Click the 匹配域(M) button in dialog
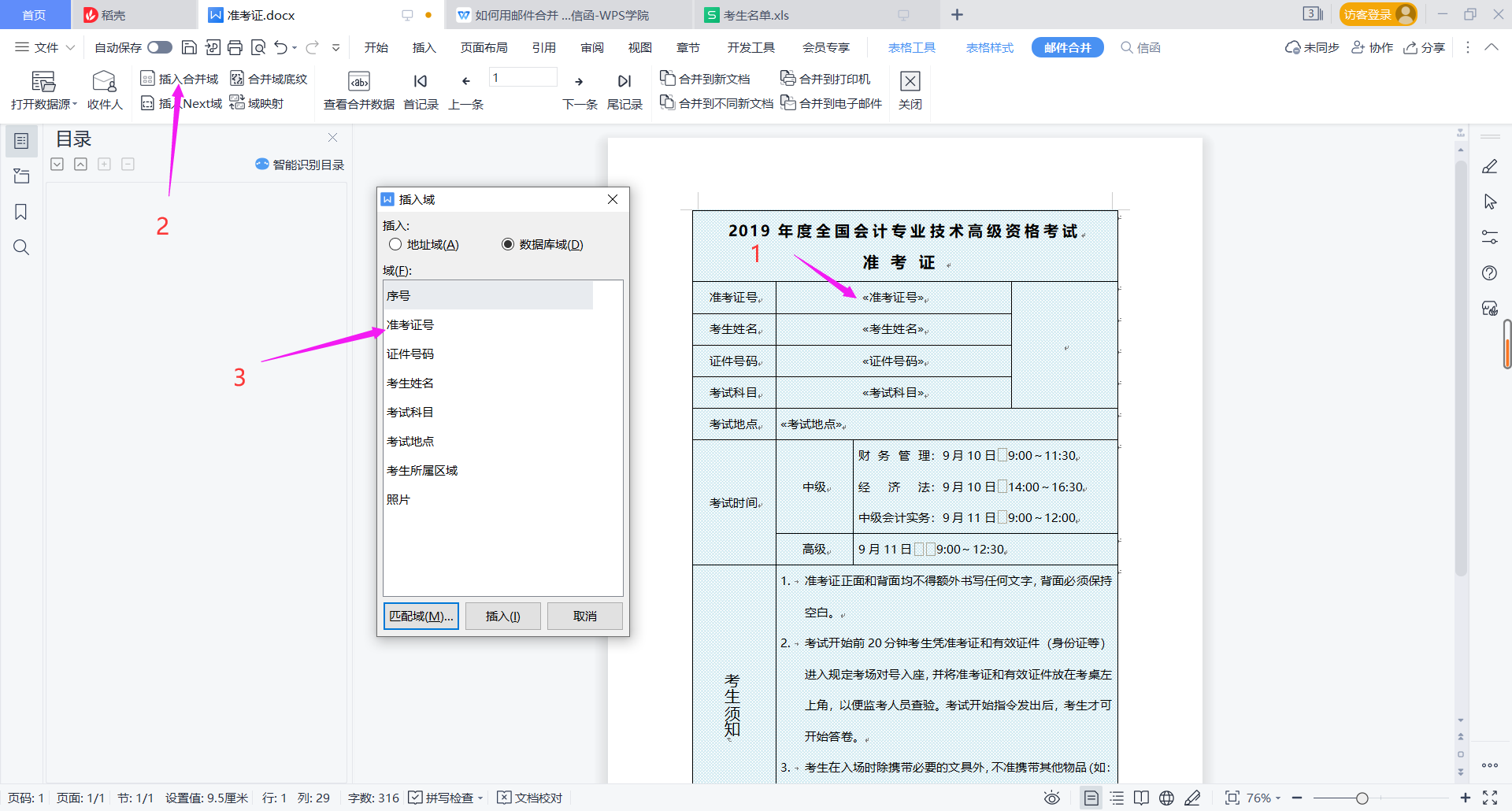1512x811 pixels. pos(421,616)
